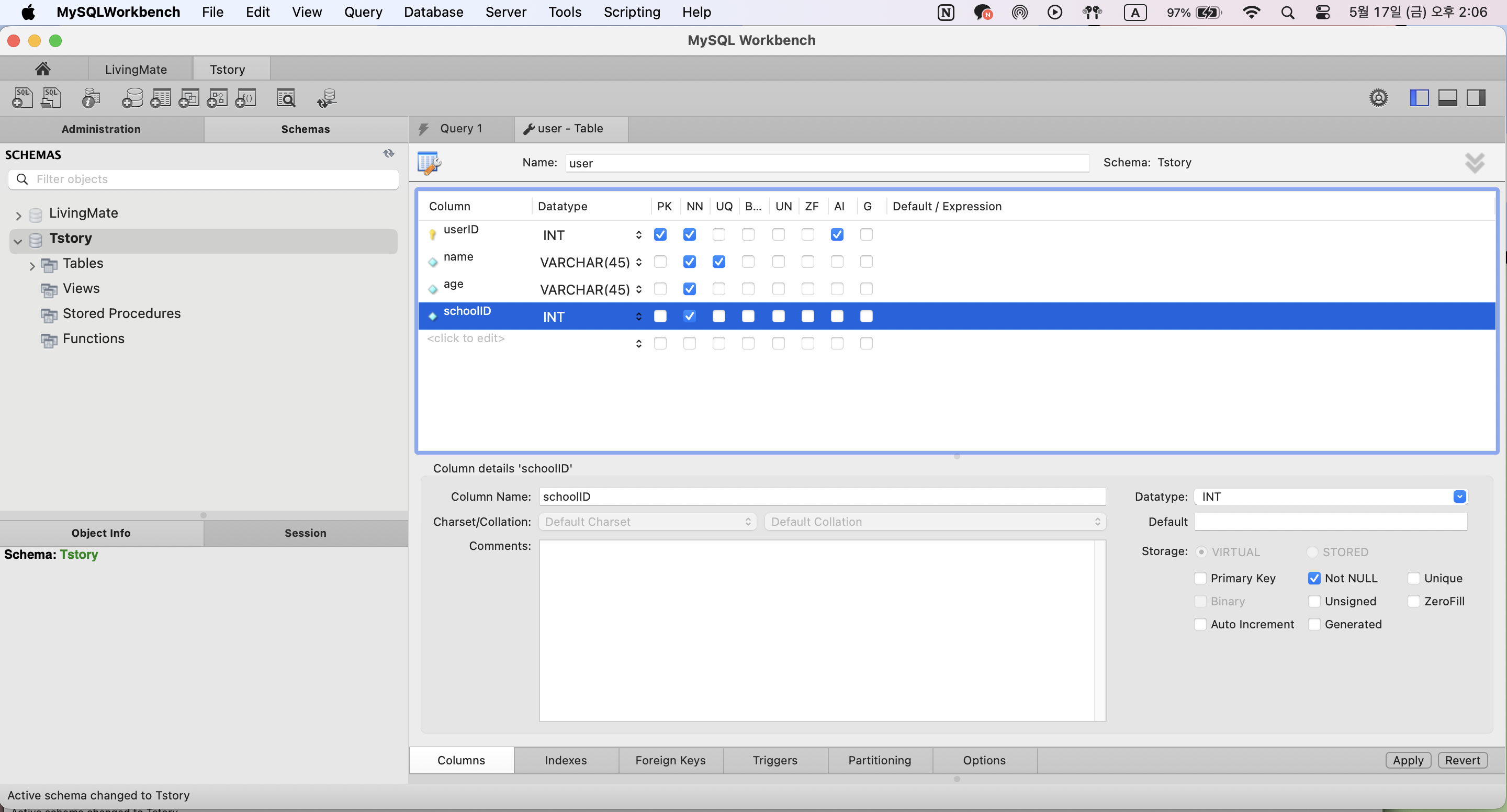Screen dimensions: 1507x812
Task: Open the Query 1 tab
Action: pyautogui.click(x=462, y=129)
